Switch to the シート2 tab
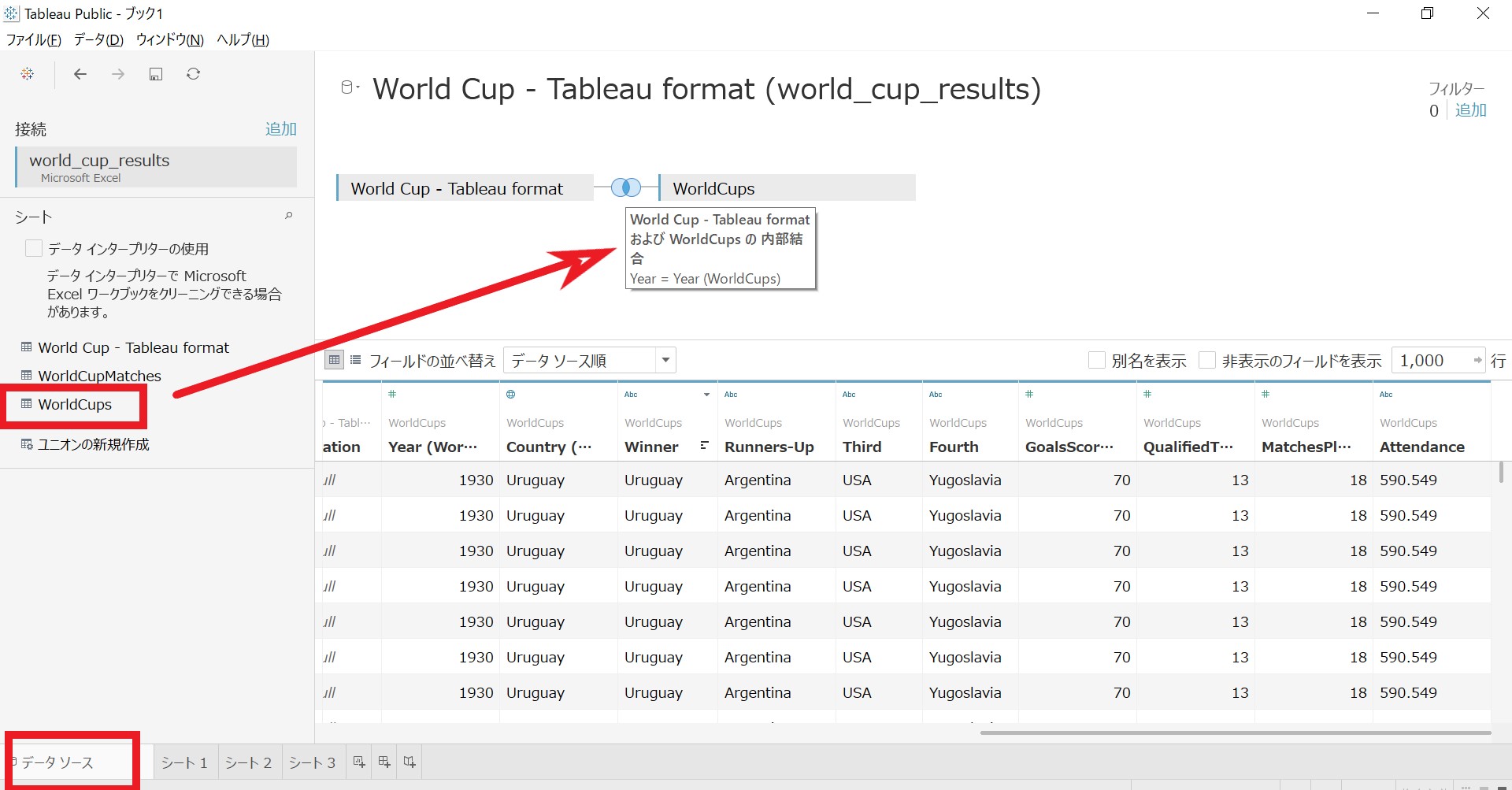Viewport: 1512px width, 790px height. tap(248, 762)
